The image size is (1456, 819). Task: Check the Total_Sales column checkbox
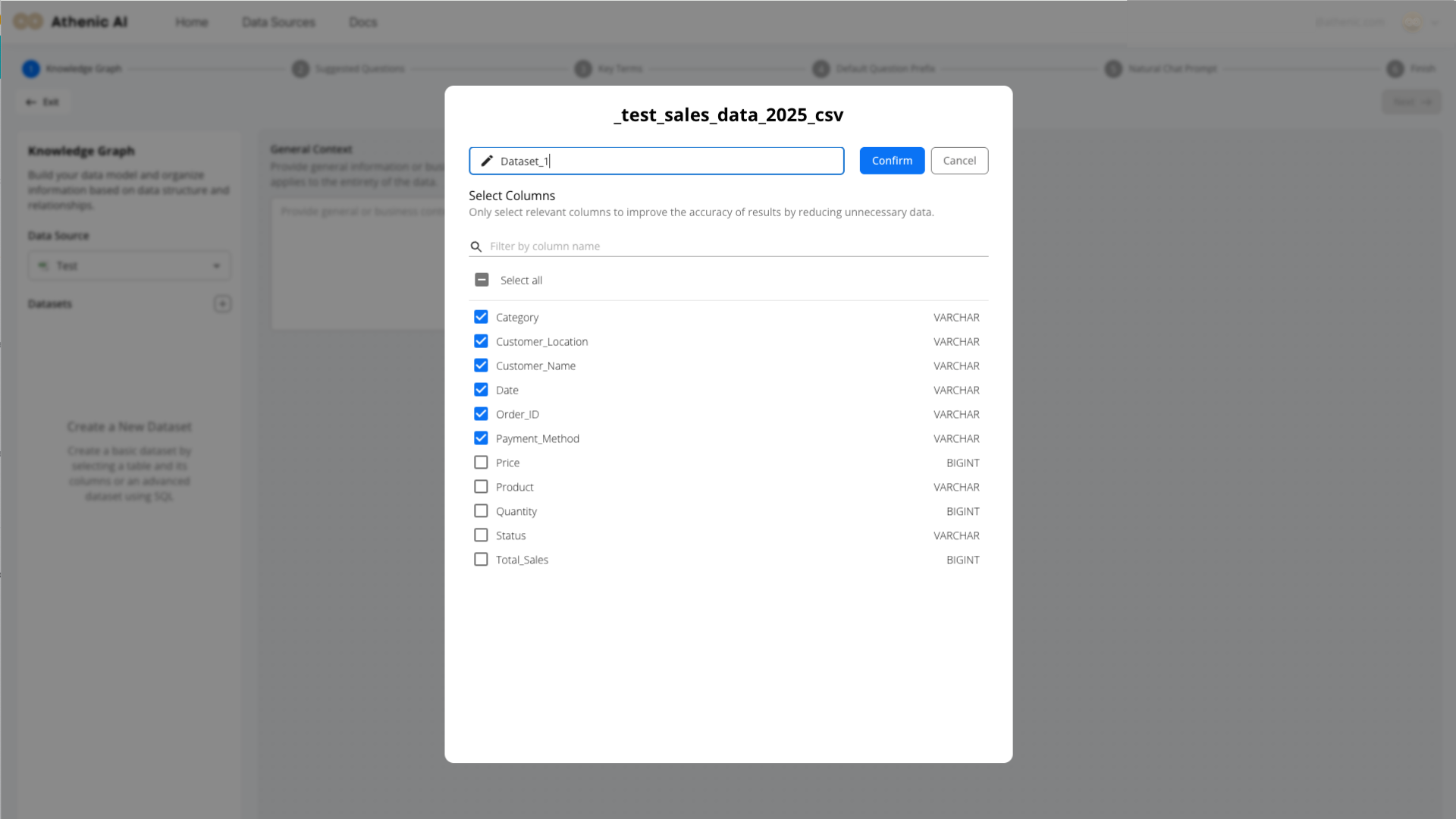[x=481, y=560]
